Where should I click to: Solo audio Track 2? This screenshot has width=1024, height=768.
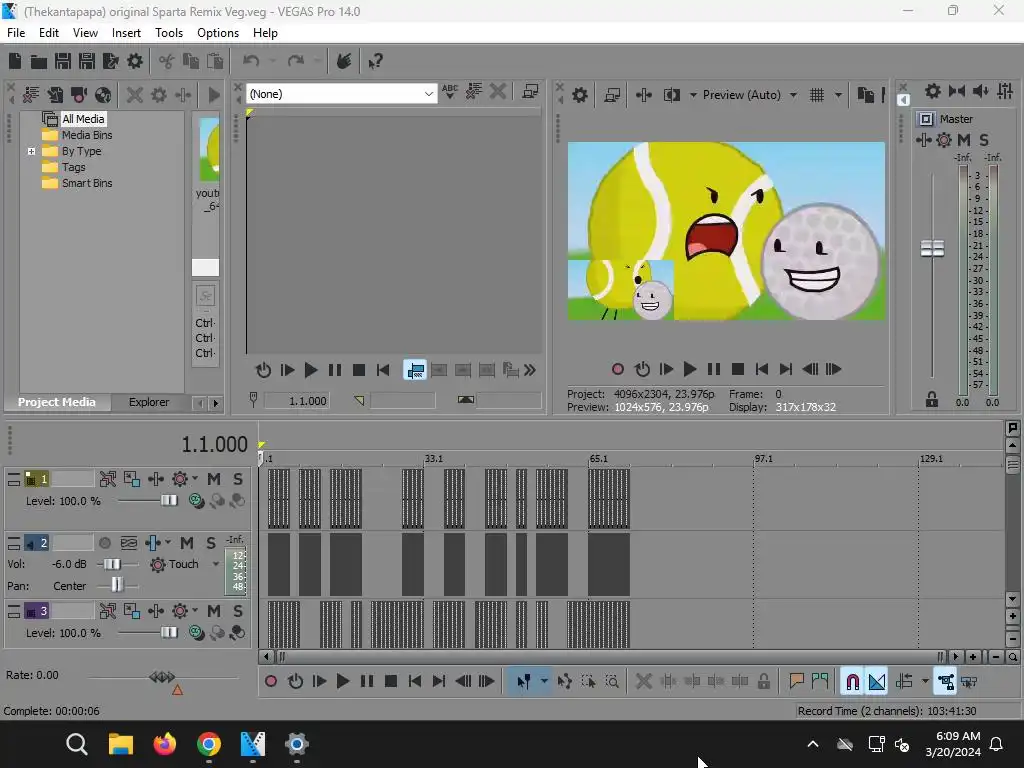tap(211, 543)
